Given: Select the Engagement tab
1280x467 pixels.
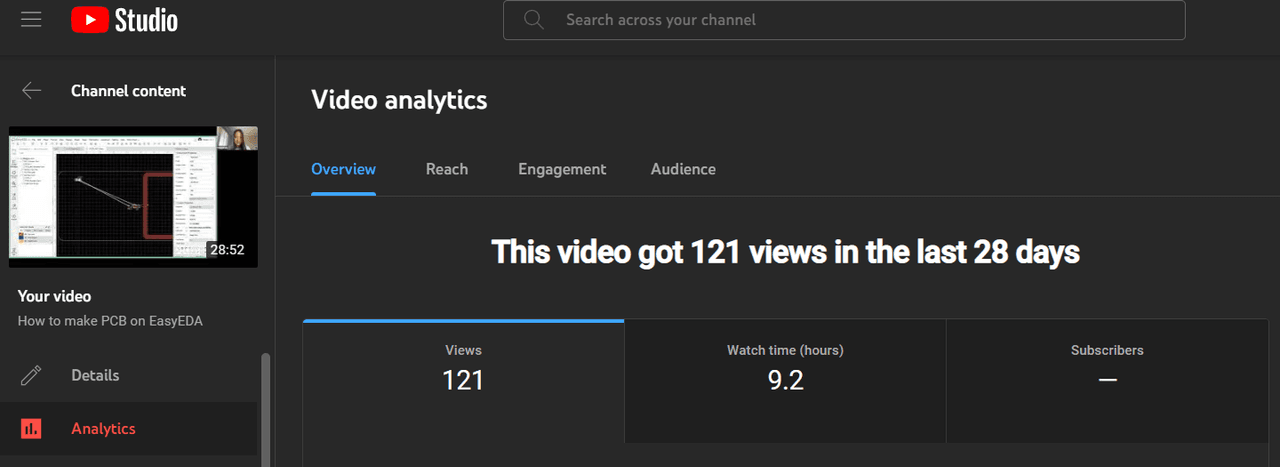Looking at the screenshot, I should point(562,169).
